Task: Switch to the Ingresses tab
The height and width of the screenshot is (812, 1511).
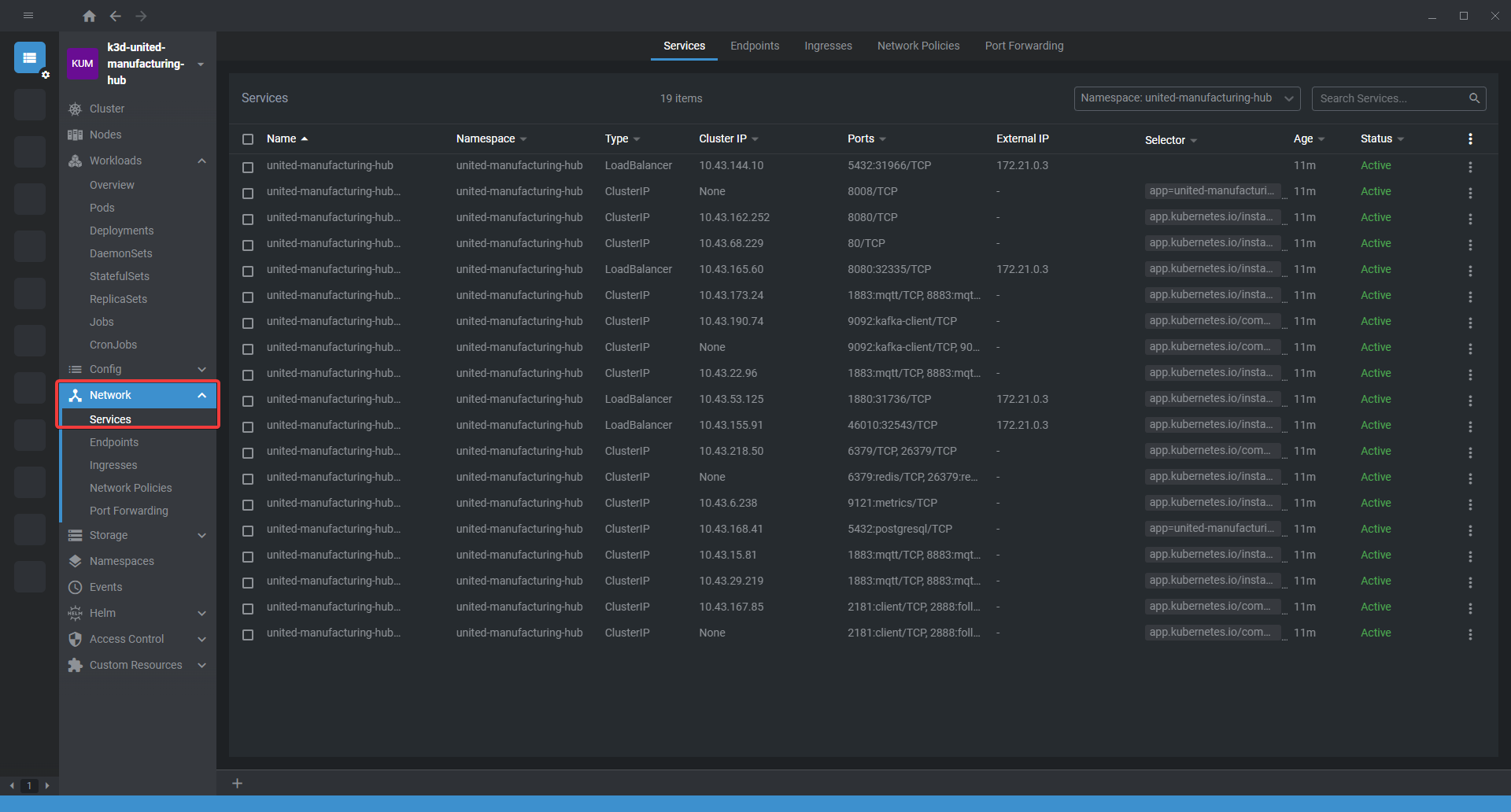Action: click(x=828, y=46)
